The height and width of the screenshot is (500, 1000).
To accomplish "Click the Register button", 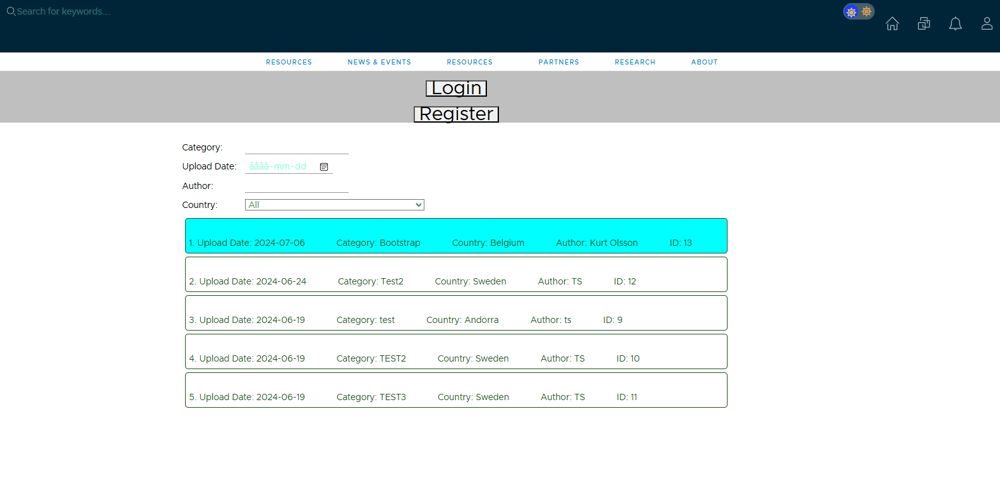I will tap(456, 114).
